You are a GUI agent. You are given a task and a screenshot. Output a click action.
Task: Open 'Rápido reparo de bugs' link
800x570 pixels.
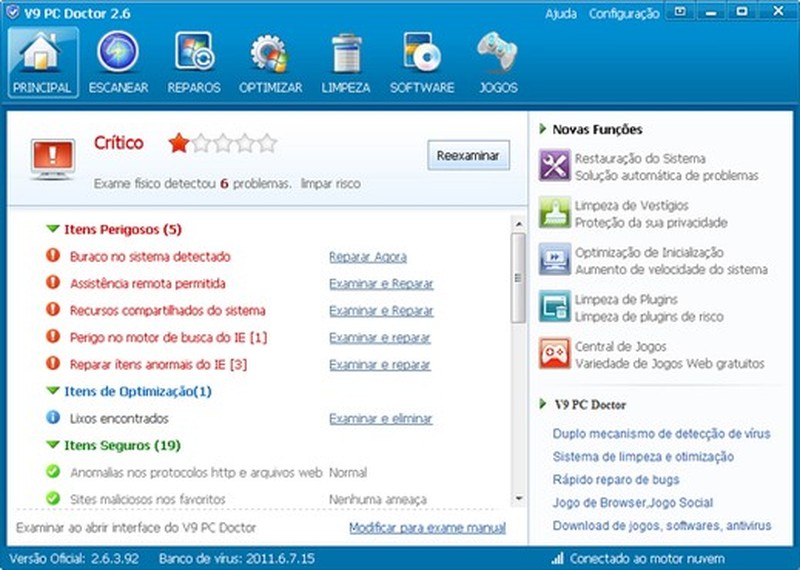616,480
